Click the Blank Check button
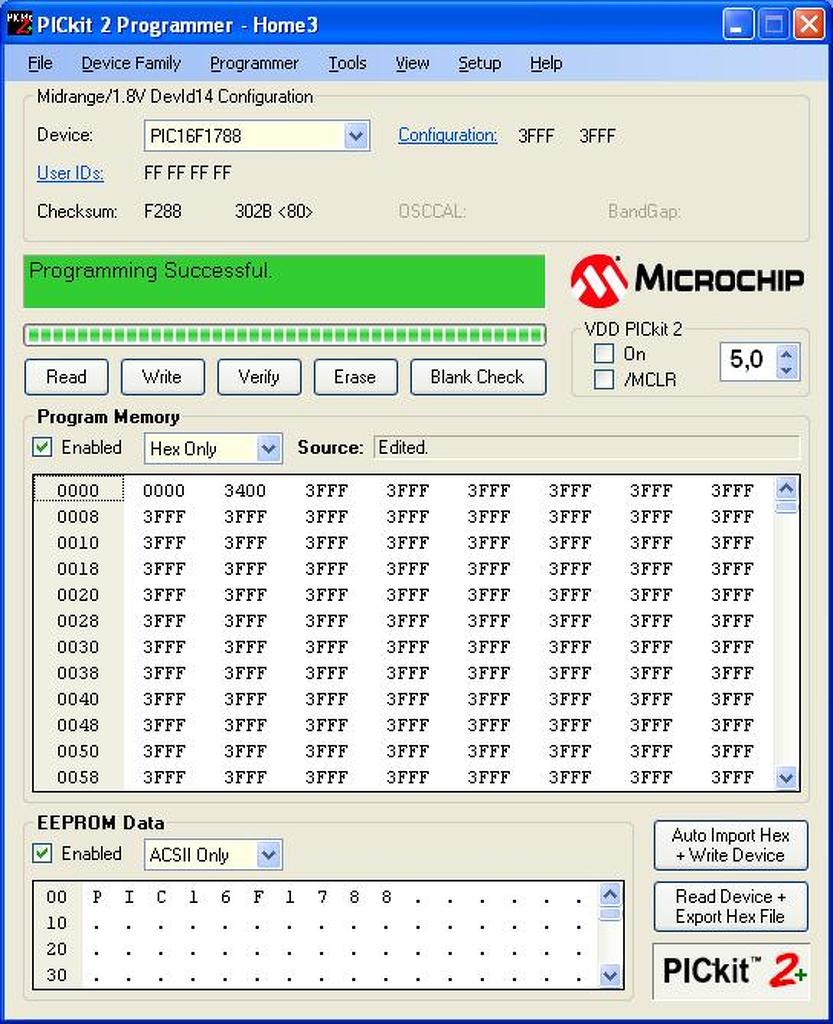The image size is (833, 1024). pyautogui.click(x=478, y=377)
